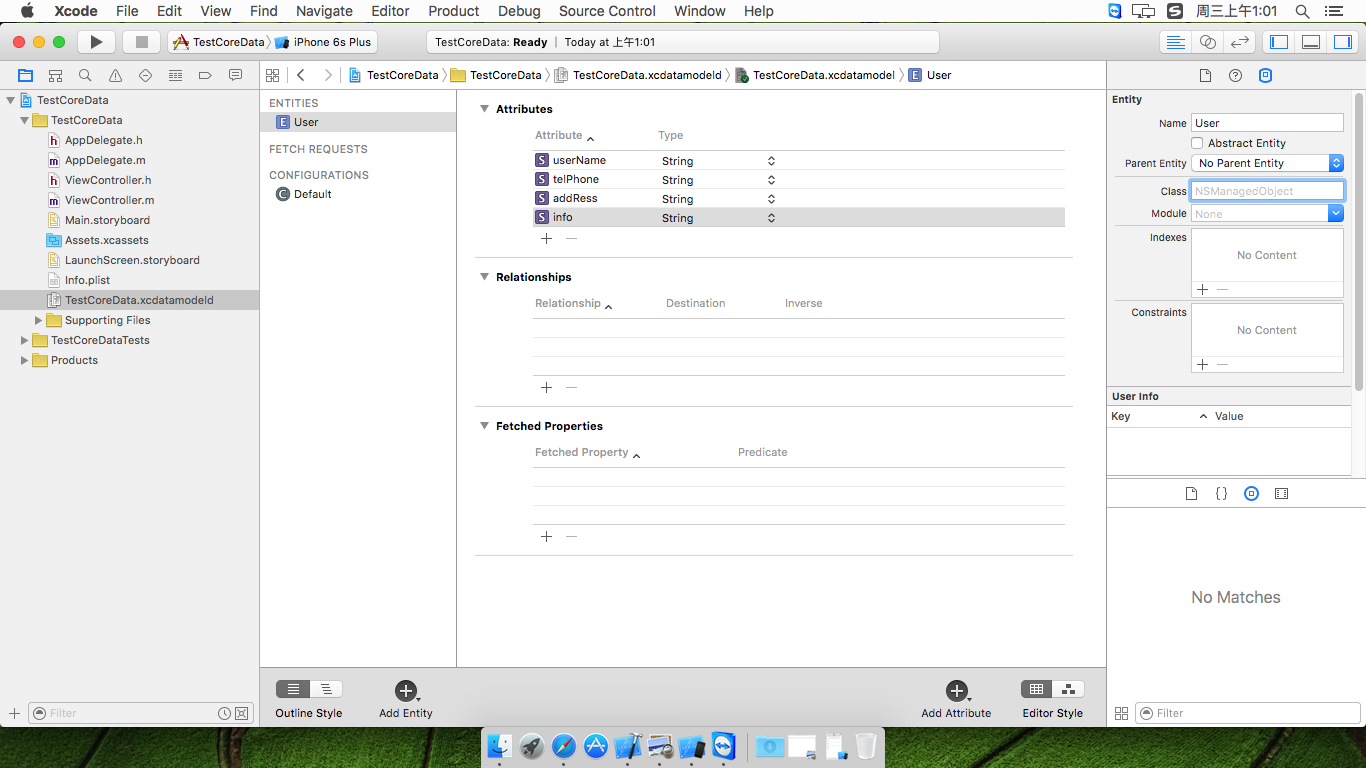Open the Test navigator
This screenshot has width=1366, height=768.
coord(145,75)
